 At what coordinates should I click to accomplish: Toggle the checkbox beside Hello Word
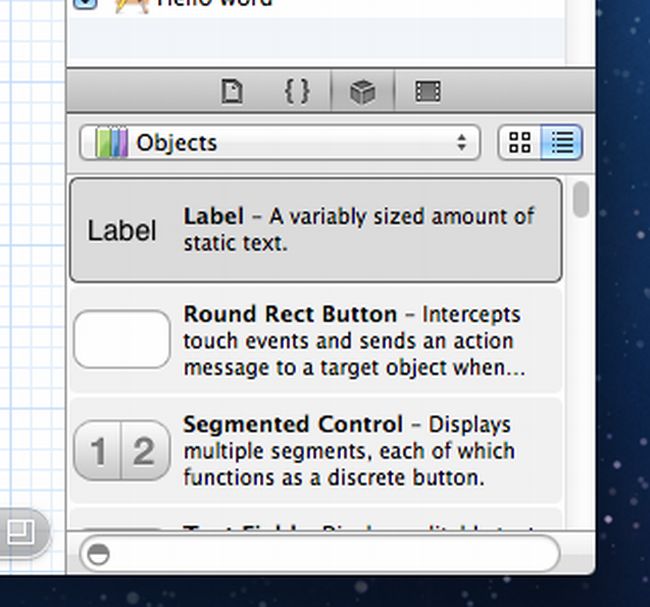86,3
